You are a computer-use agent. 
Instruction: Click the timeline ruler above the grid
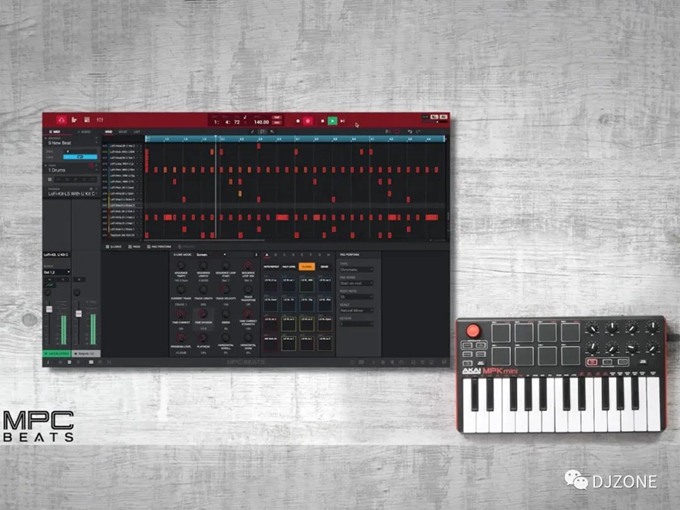pyautogui.click(x=295, y=139)
